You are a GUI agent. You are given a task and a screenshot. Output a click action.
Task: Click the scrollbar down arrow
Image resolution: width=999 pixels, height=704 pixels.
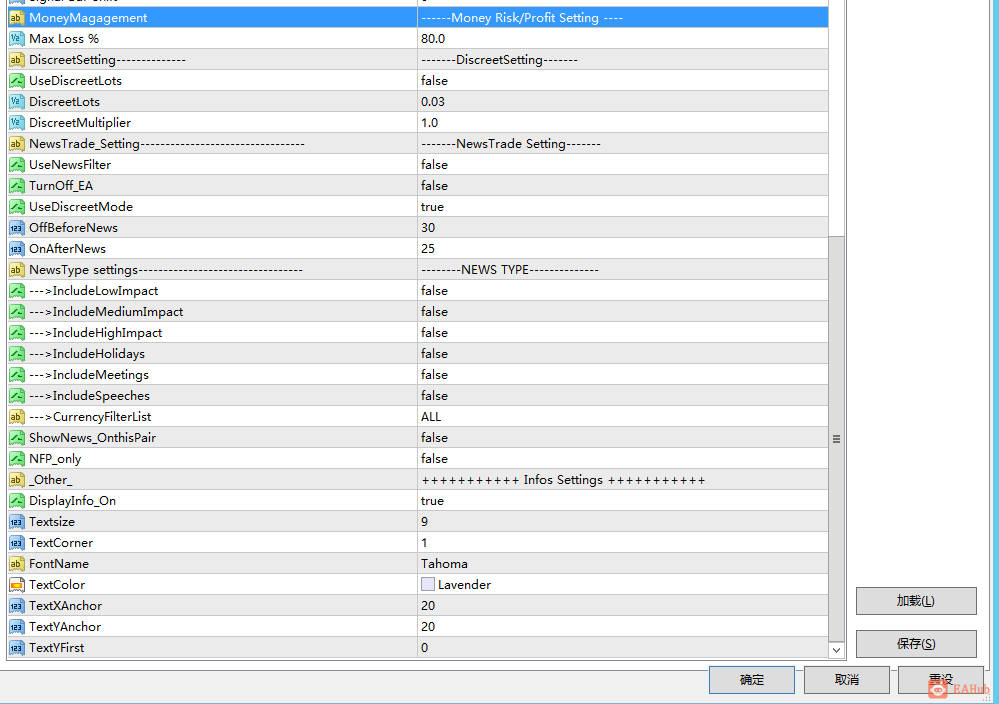(837, 650)
